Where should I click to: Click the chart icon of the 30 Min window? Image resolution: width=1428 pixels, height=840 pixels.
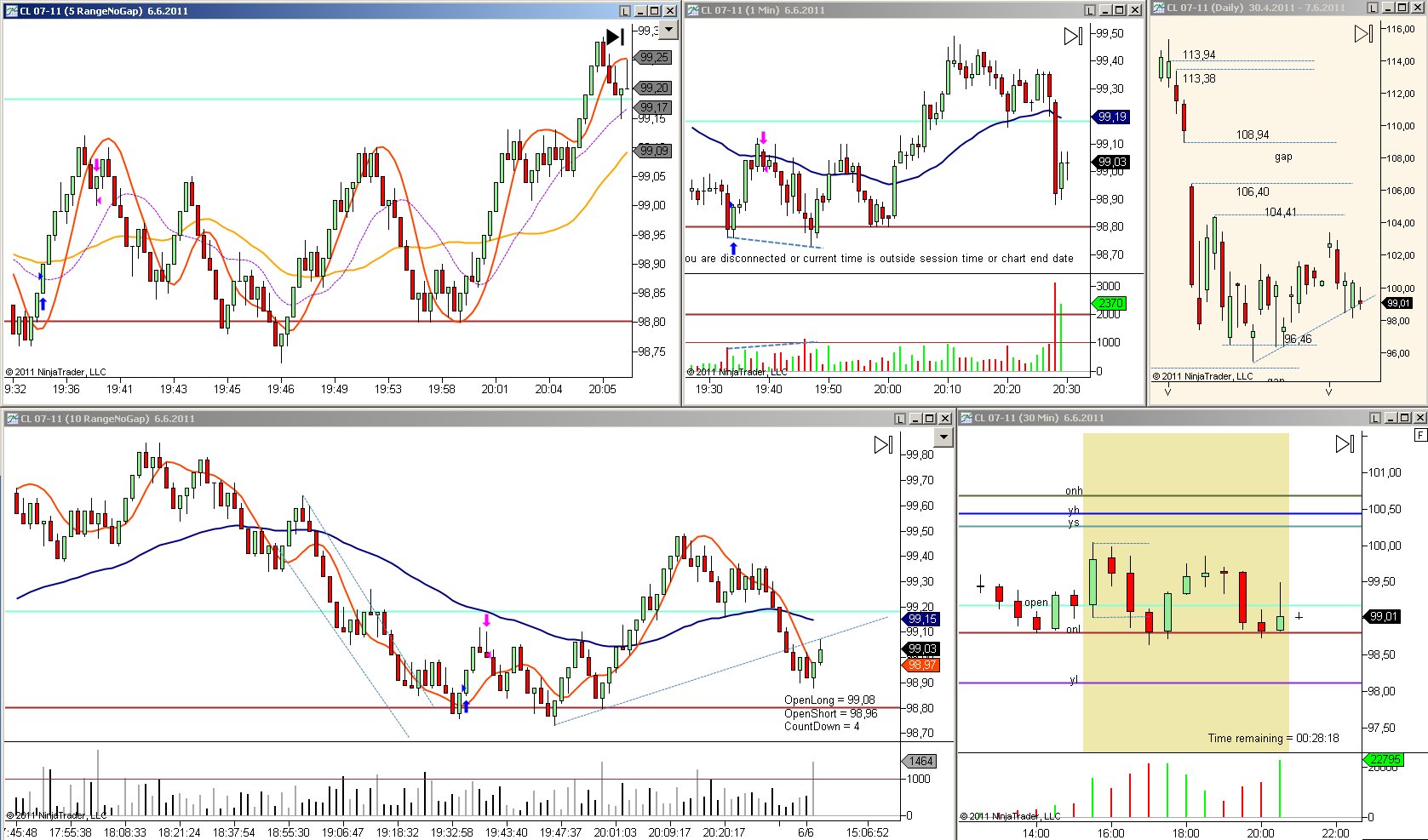coord(966,417)
